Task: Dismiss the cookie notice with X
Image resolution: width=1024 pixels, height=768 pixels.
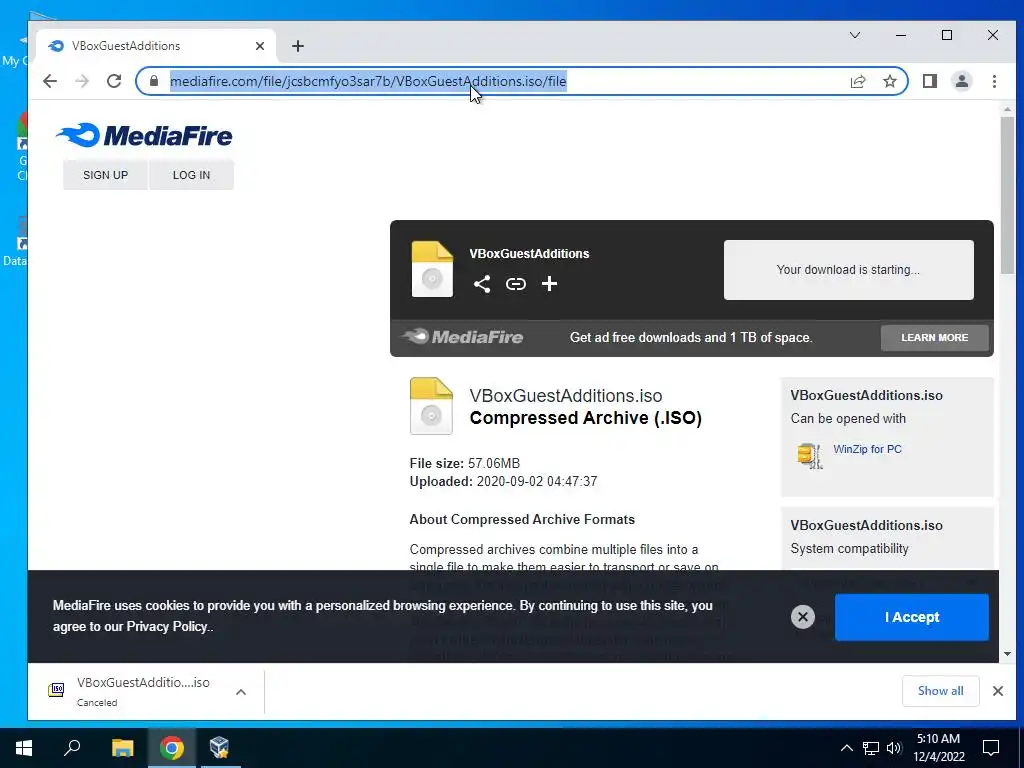Action: [x=803, y=616]
